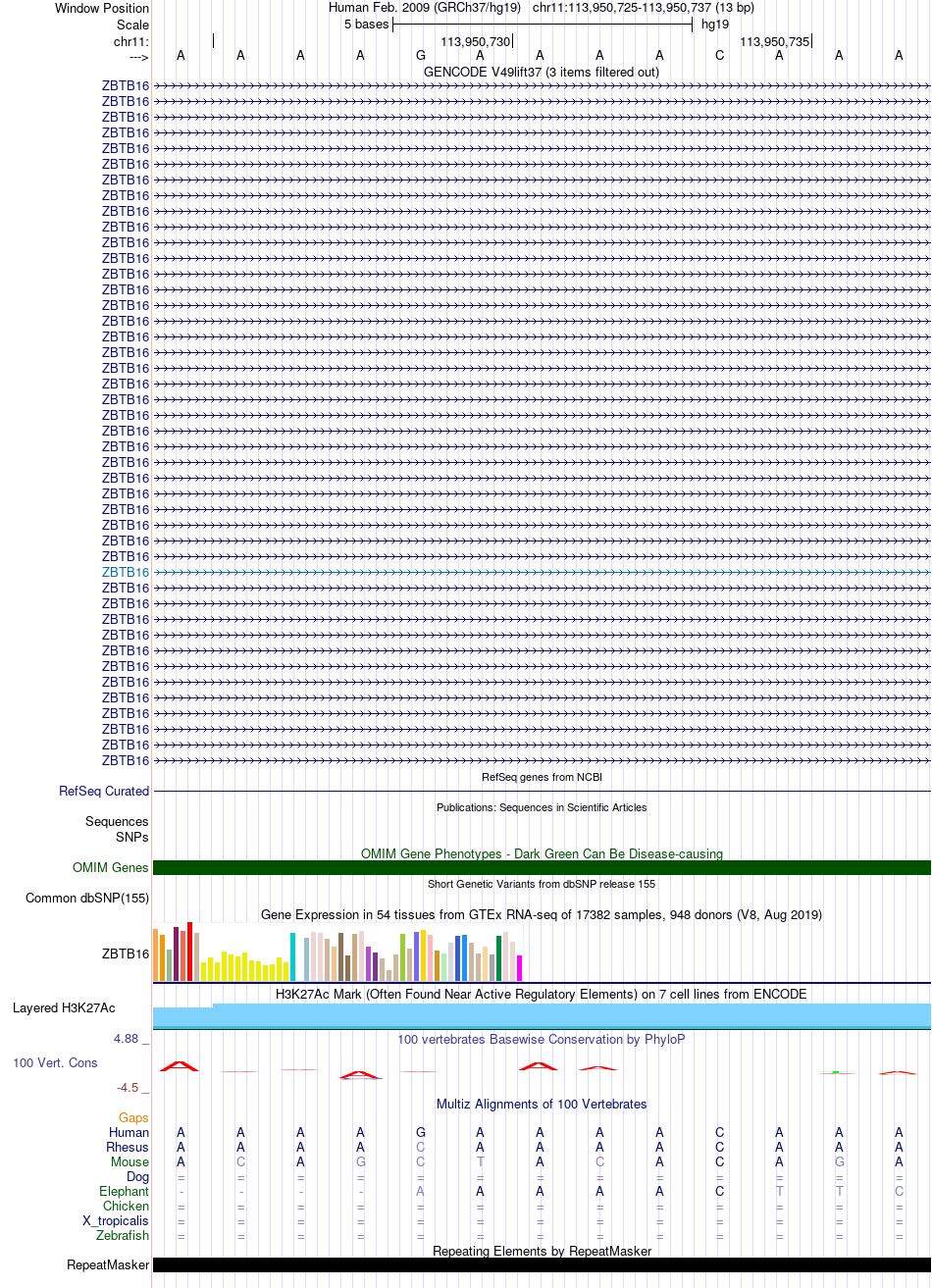Open OMIM Gene Phenotypes track title
The height and width of the screenshot is (1288, 932).
pyautogui.click(x=542, y=853)
